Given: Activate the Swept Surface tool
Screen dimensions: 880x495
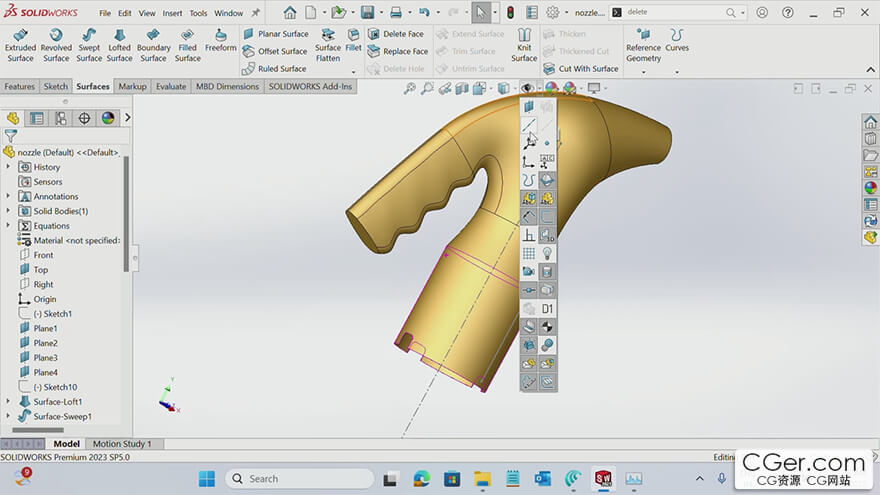Looking at the screenshot, I should (x=89, y=46).
